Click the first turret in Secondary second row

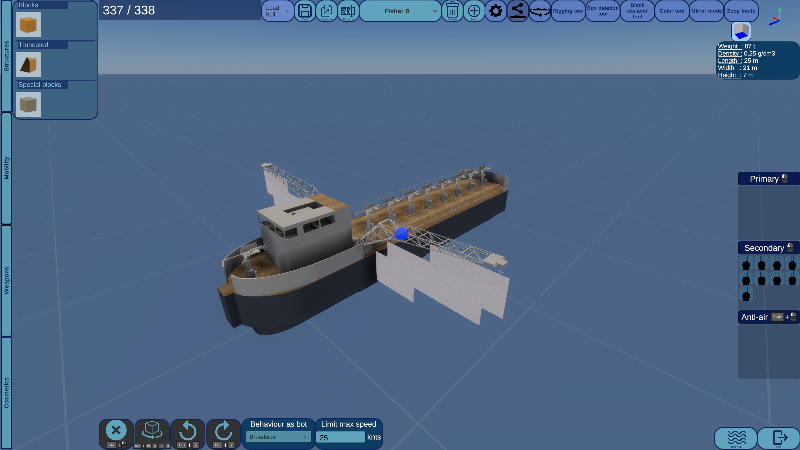pos(746,280)
